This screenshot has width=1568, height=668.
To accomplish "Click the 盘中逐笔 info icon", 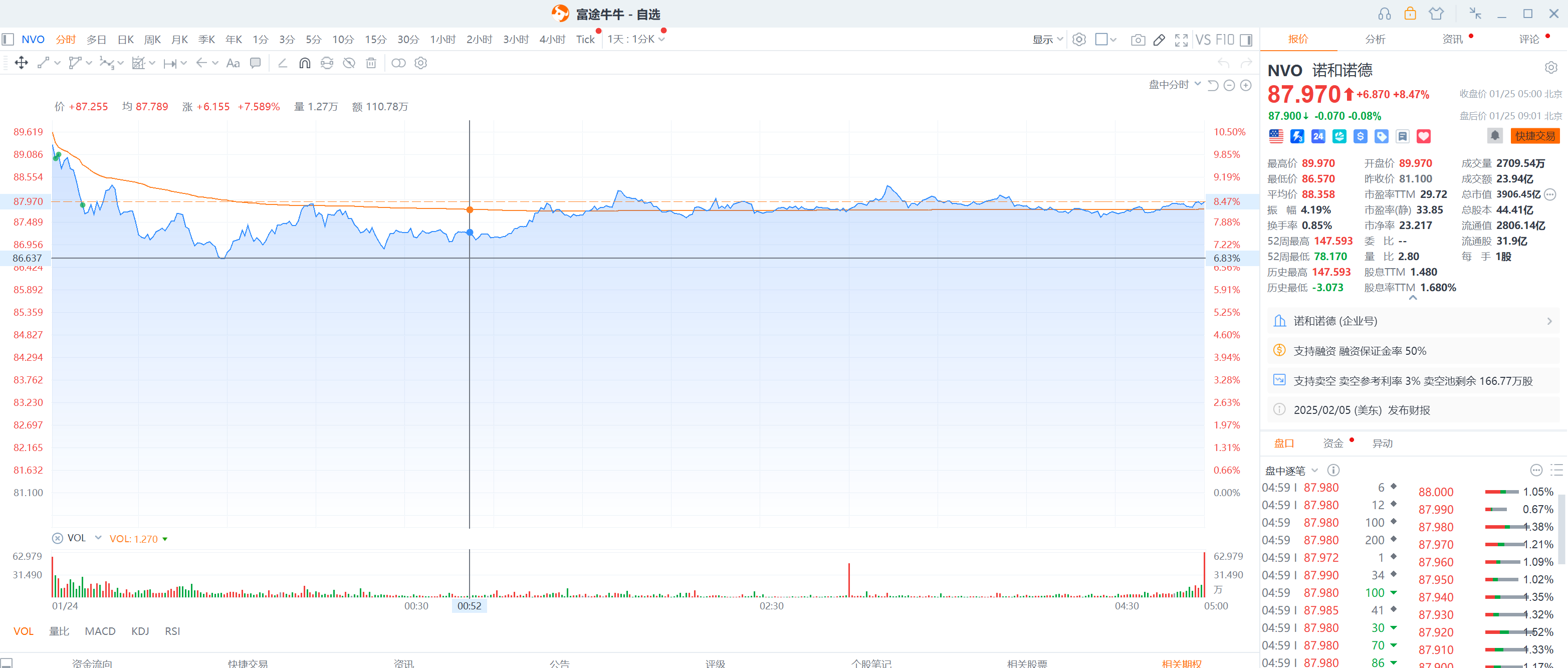I will coord(1333,470).
